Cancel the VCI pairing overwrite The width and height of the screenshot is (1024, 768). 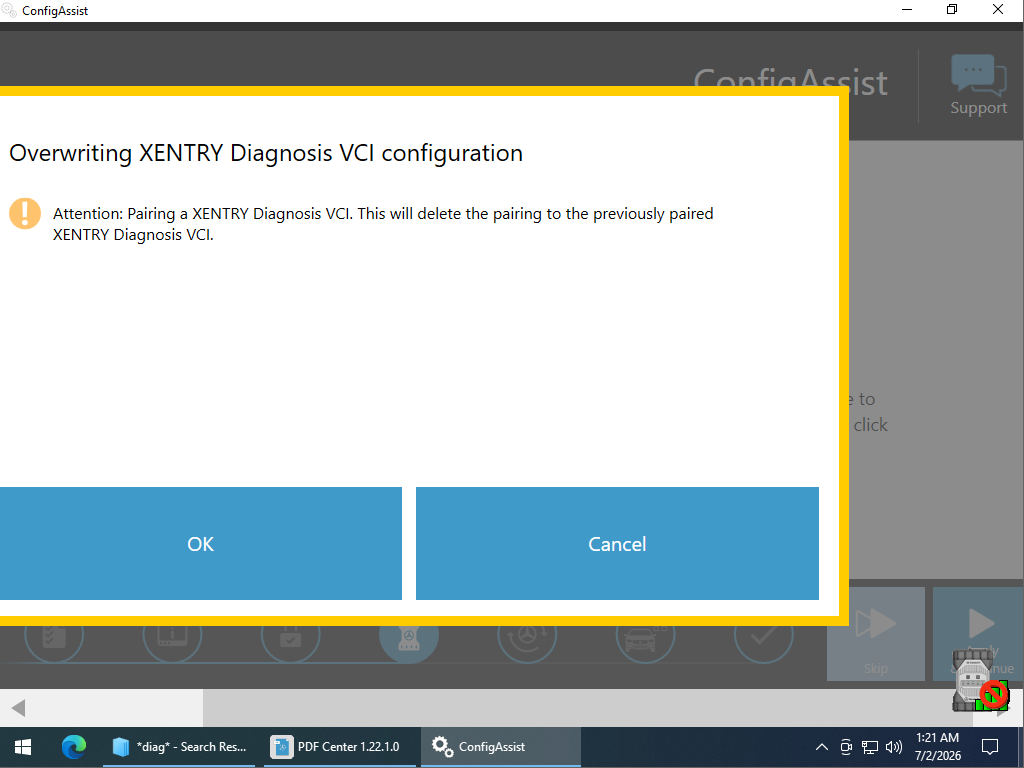tap(617, 543)
